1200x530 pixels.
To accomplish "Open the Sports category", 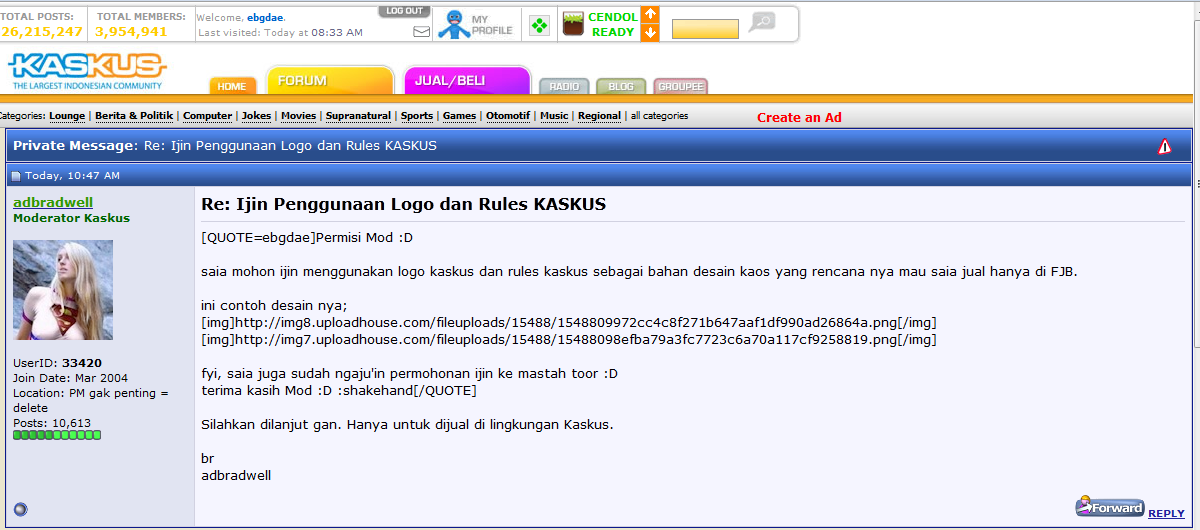I will click(417, 116).
